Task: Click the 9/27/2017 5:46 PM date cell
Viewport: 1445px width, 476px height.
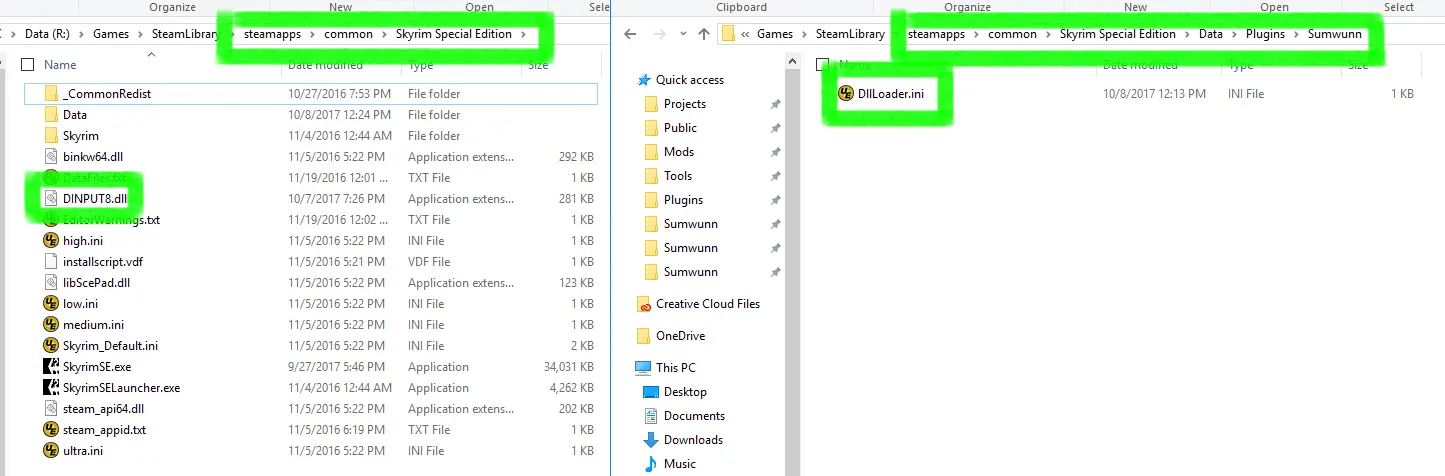Action: coord(336,366)
